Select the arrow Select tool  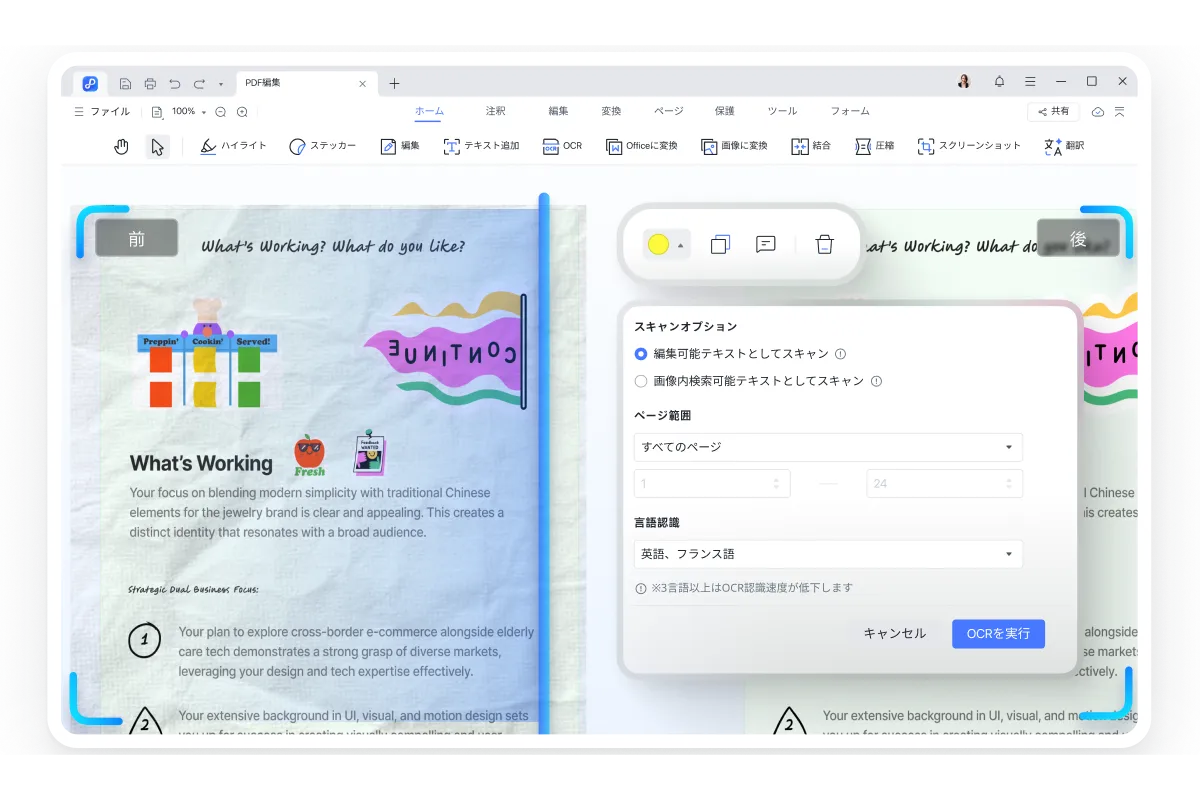[x=157, y=146]
